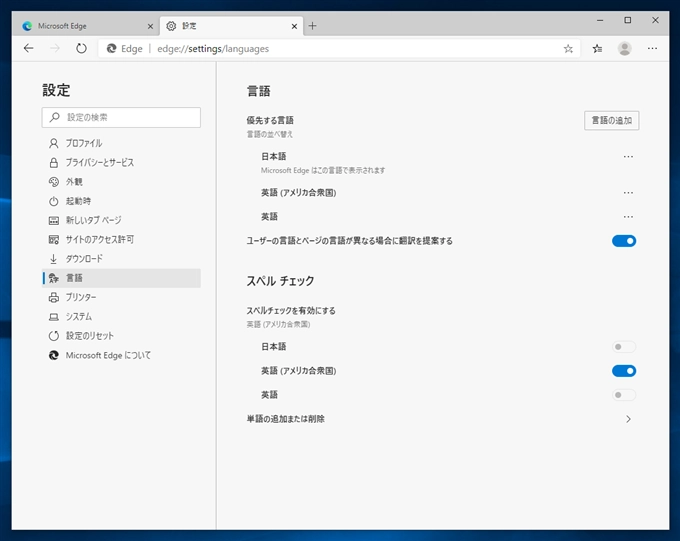Add this page to favorites star
This screenshot has height=541, width=680.
point(568,49)
